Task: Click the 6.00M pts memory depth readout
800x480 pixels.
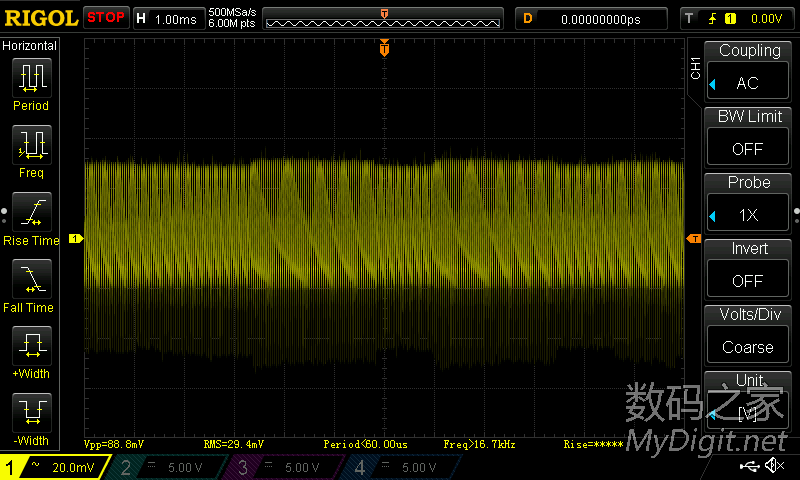Action: pyautogui.click(x=232, y=24)
